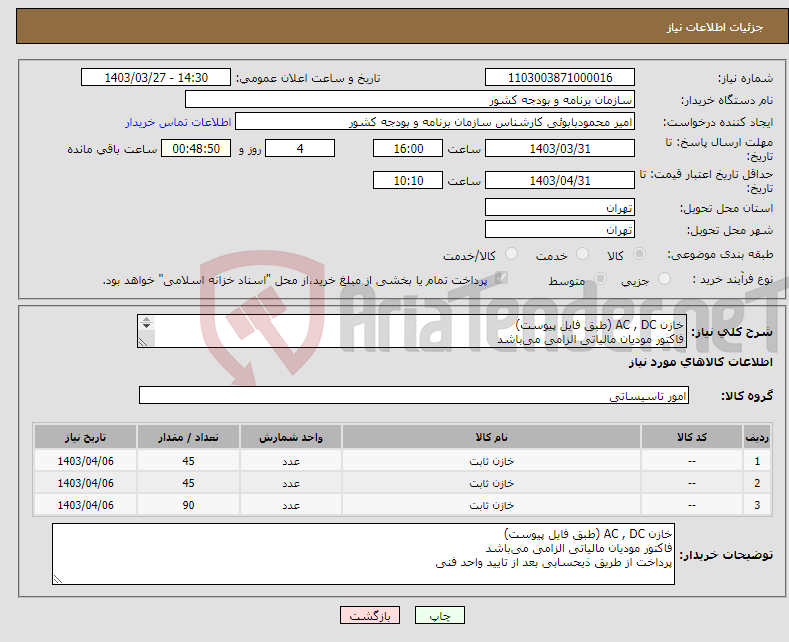Click the توضیحات خریدار text area
789x642 pixels.
363,554
